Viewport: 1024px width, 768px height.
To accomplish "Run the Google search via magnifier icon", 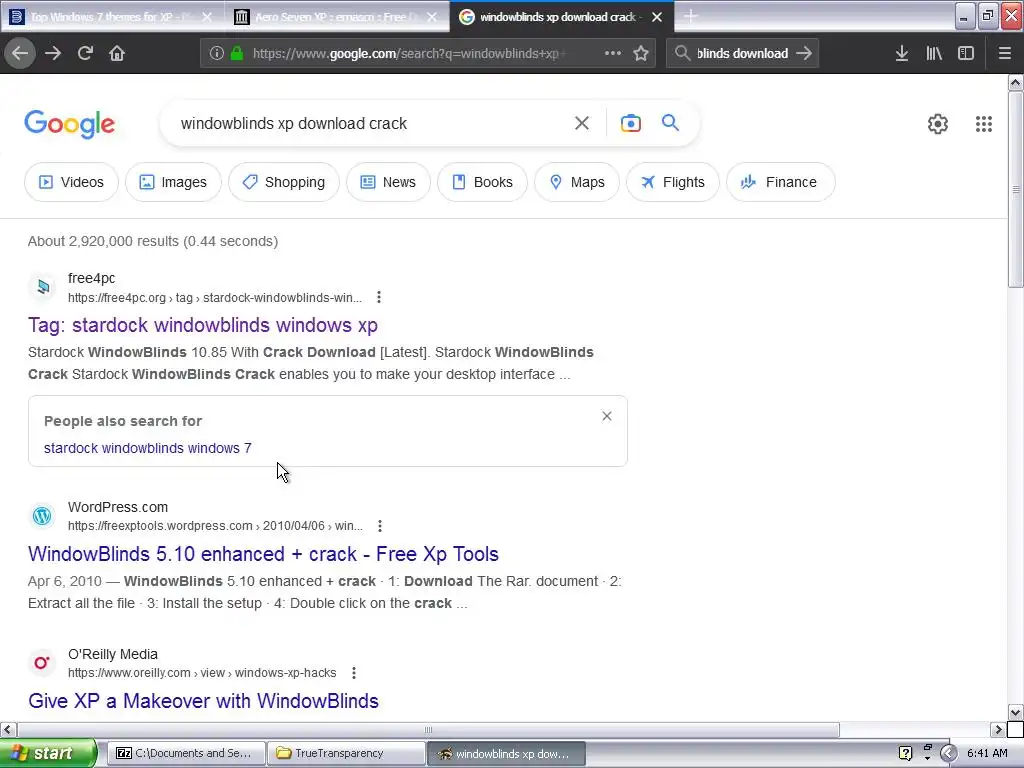I will point(670,123).
